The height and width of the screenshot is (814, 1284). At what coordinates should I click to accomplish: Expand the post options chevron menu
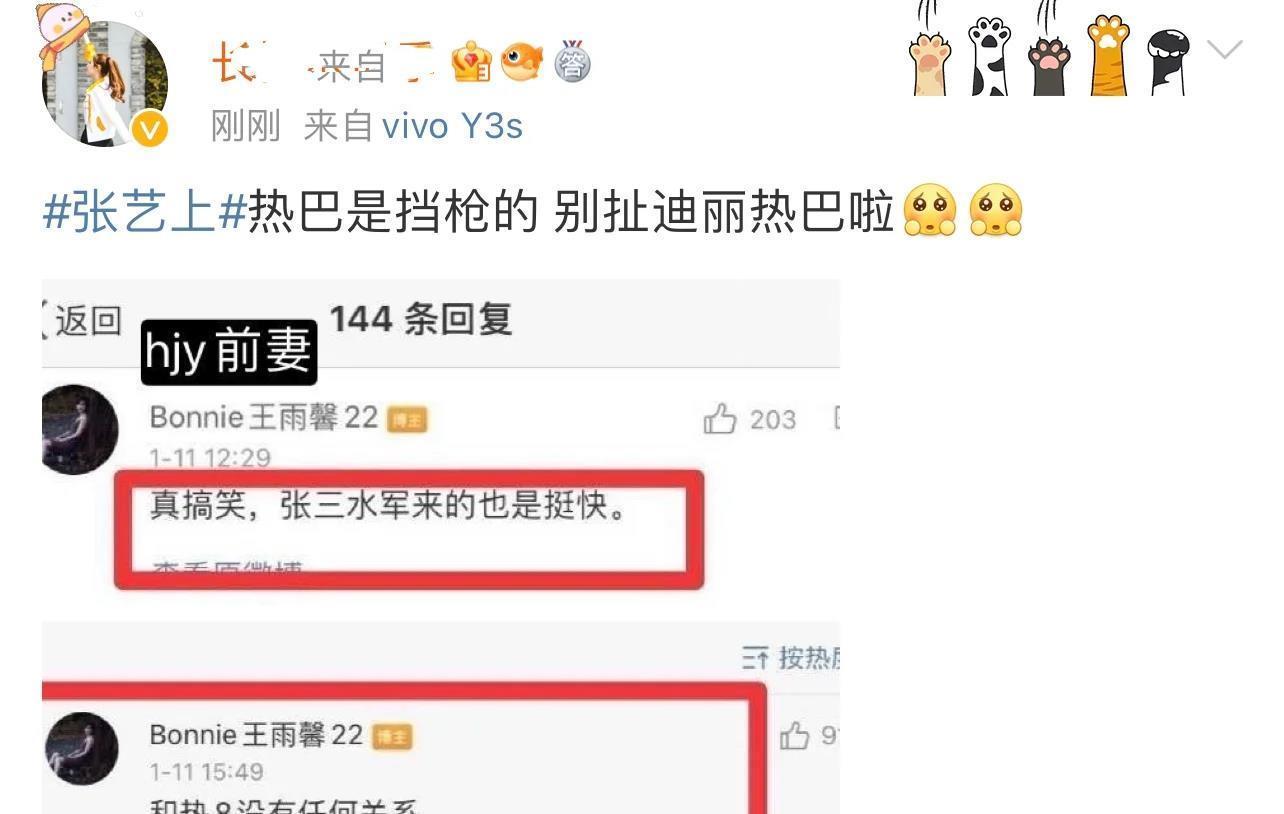[1225, 49]
